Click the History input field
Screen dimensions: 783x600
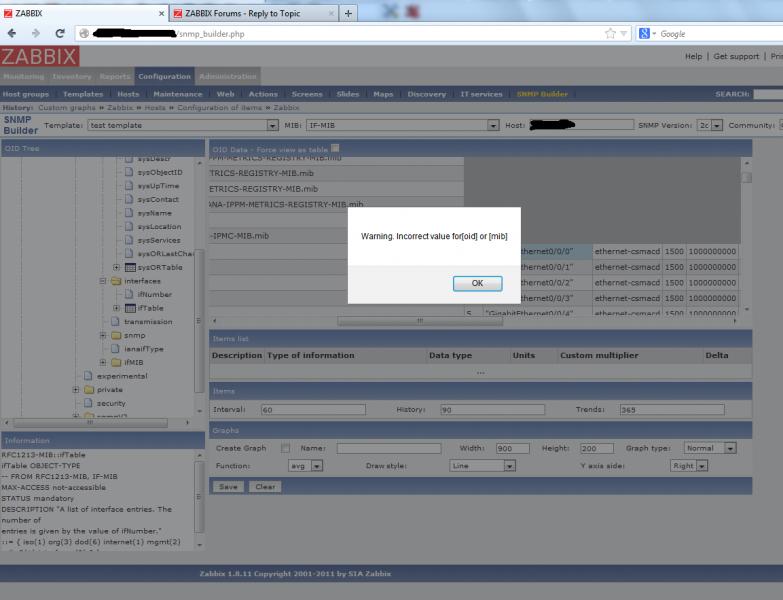pyautogui.click(x=492, y=410)
